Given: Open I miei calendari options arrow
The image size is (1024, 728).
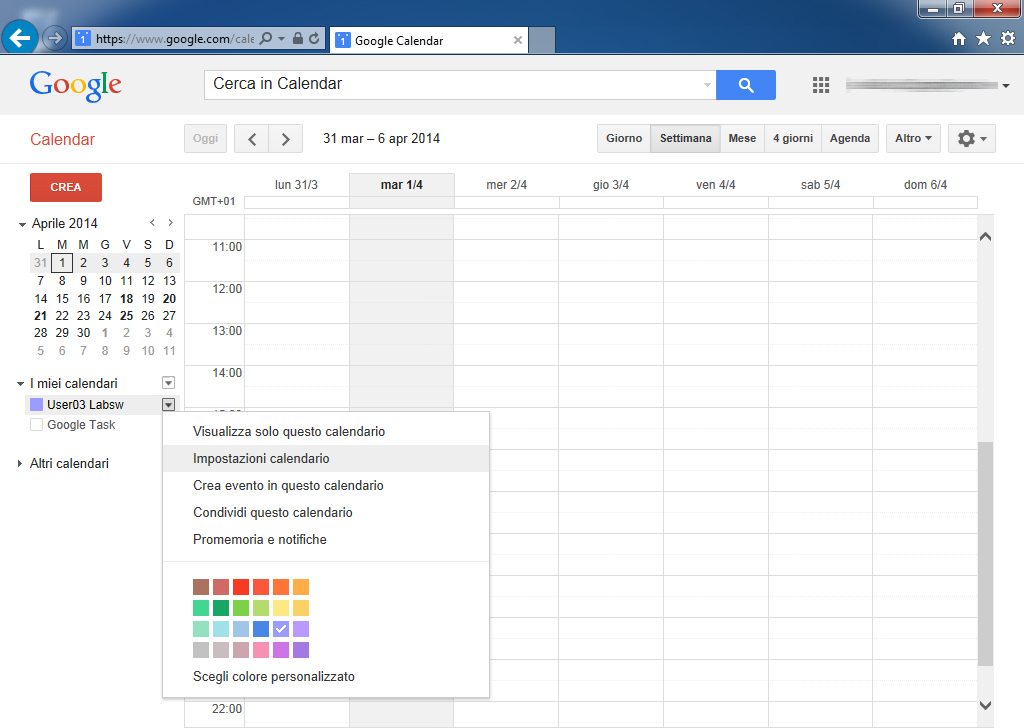Looking at the screenshot, I should coord(168,383).
